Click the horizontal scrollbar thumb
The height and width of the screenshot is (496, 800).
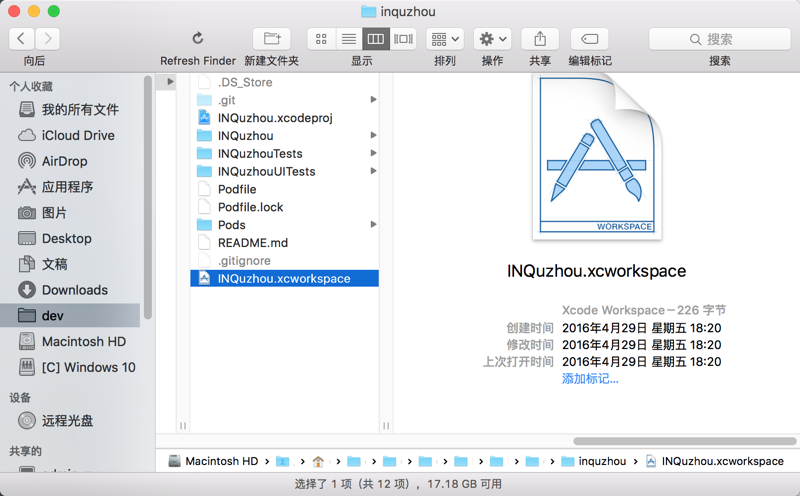pos(685,441)
